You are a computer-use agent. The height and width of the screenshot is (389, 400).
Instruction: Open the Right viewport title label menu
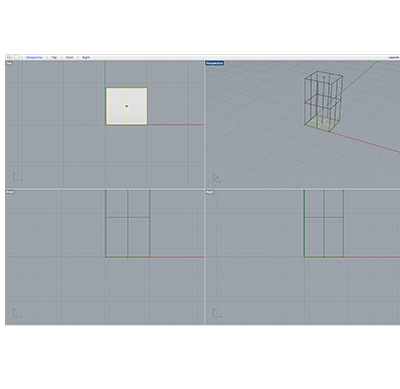tap(210, 192)
